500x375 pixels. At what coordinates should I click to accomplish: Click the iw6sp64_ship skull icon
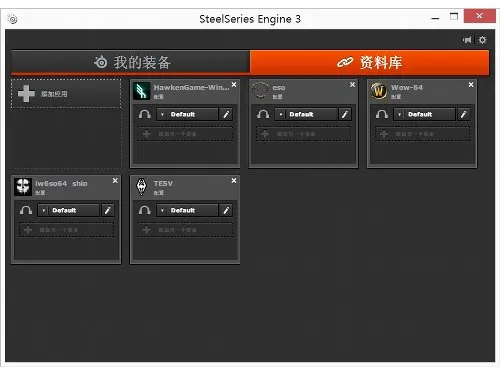coord(23,187)
